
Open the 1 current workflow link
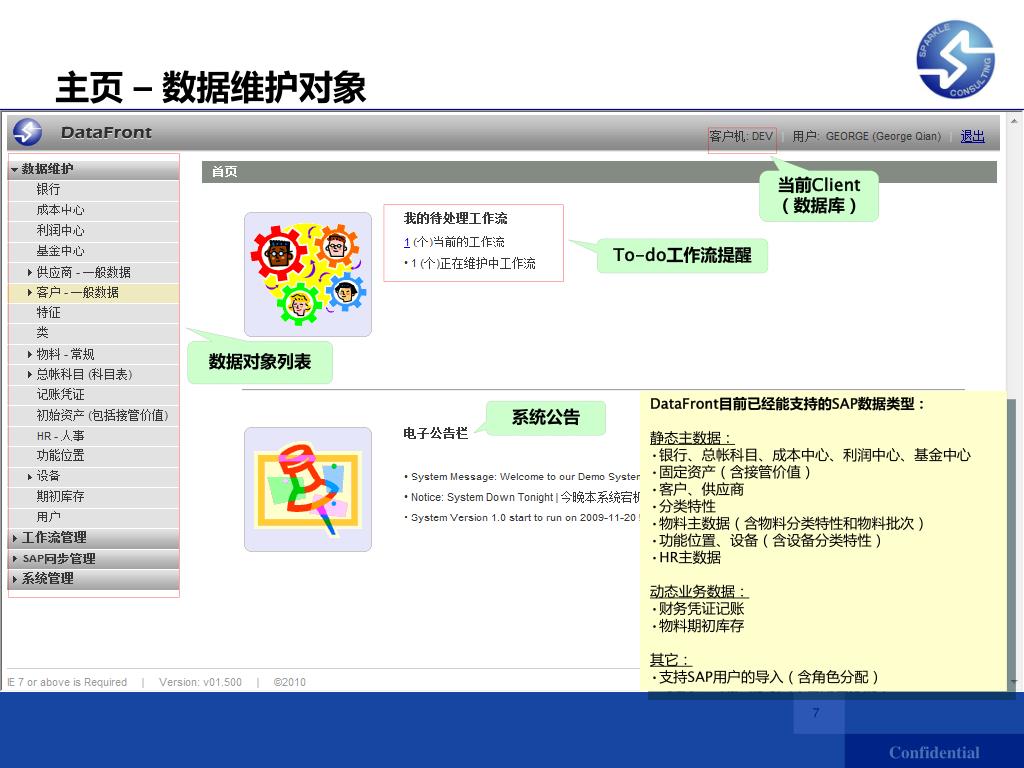tap(407, 242)
